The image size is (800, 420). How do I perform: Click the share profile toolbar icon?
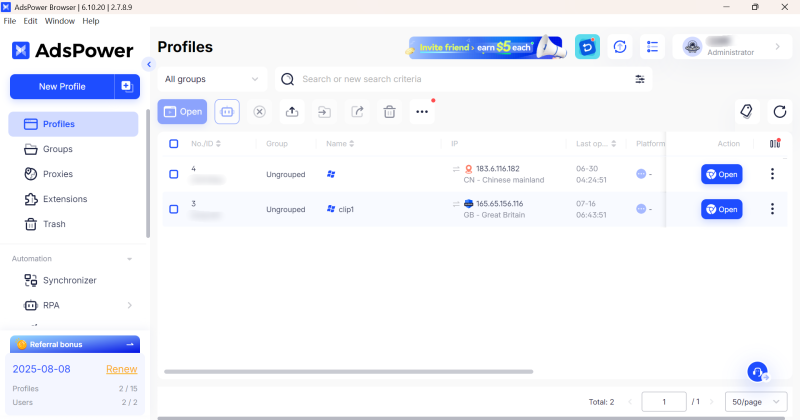pos(357,112)
